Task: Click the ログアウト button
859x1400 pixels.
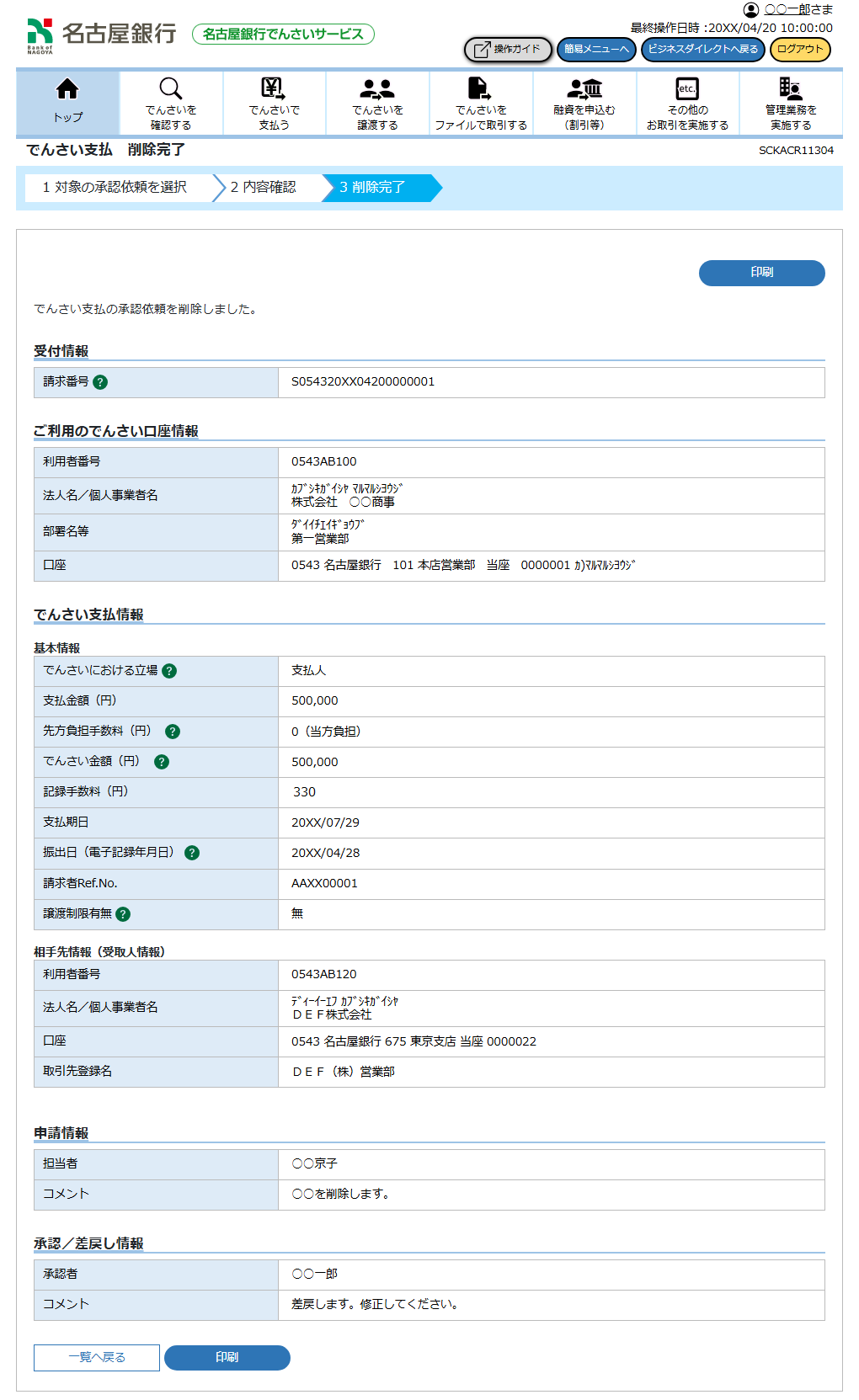Action: (x=799, y=50)
